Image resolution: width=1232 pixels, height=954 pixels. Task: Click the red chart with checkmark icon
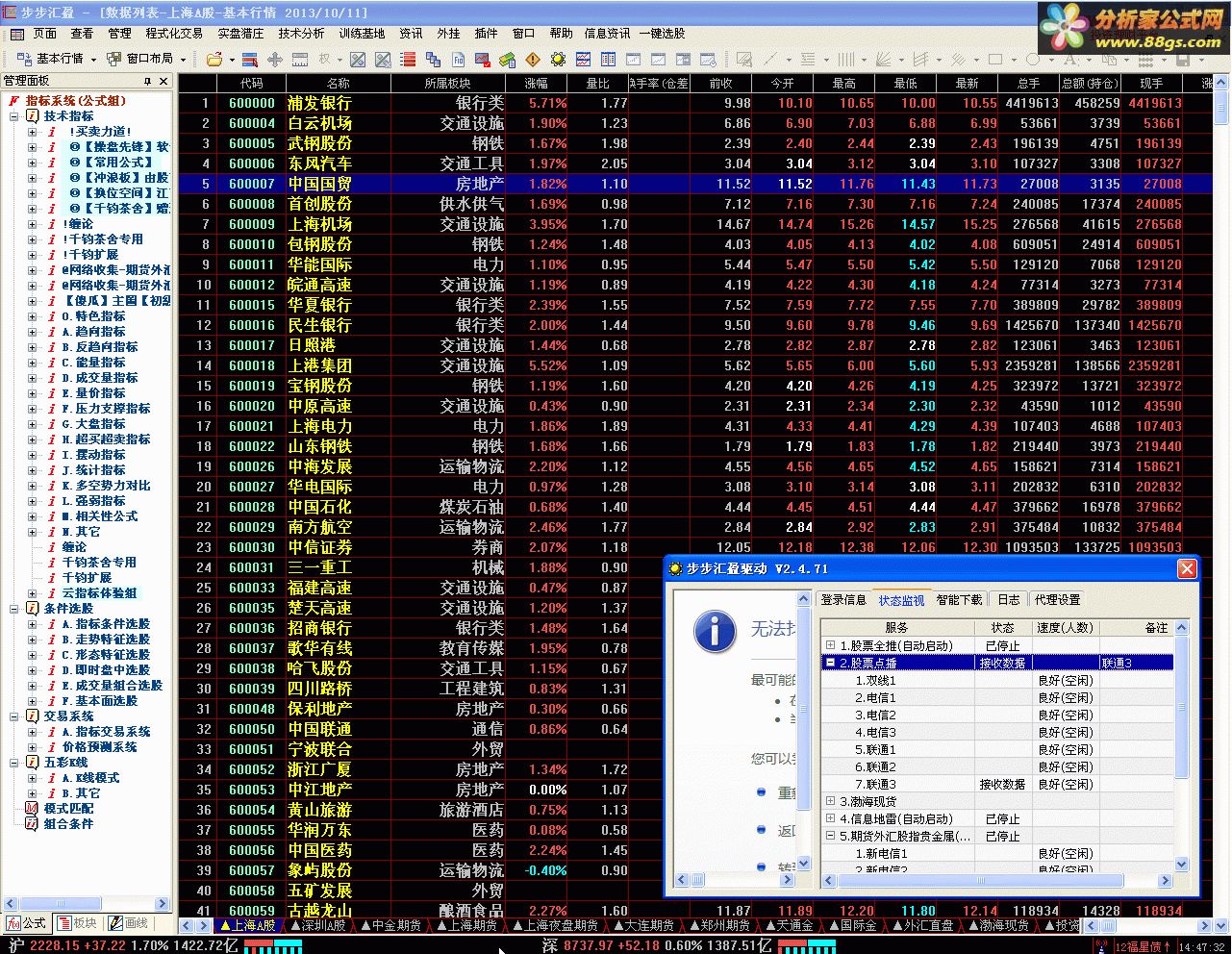483,60
